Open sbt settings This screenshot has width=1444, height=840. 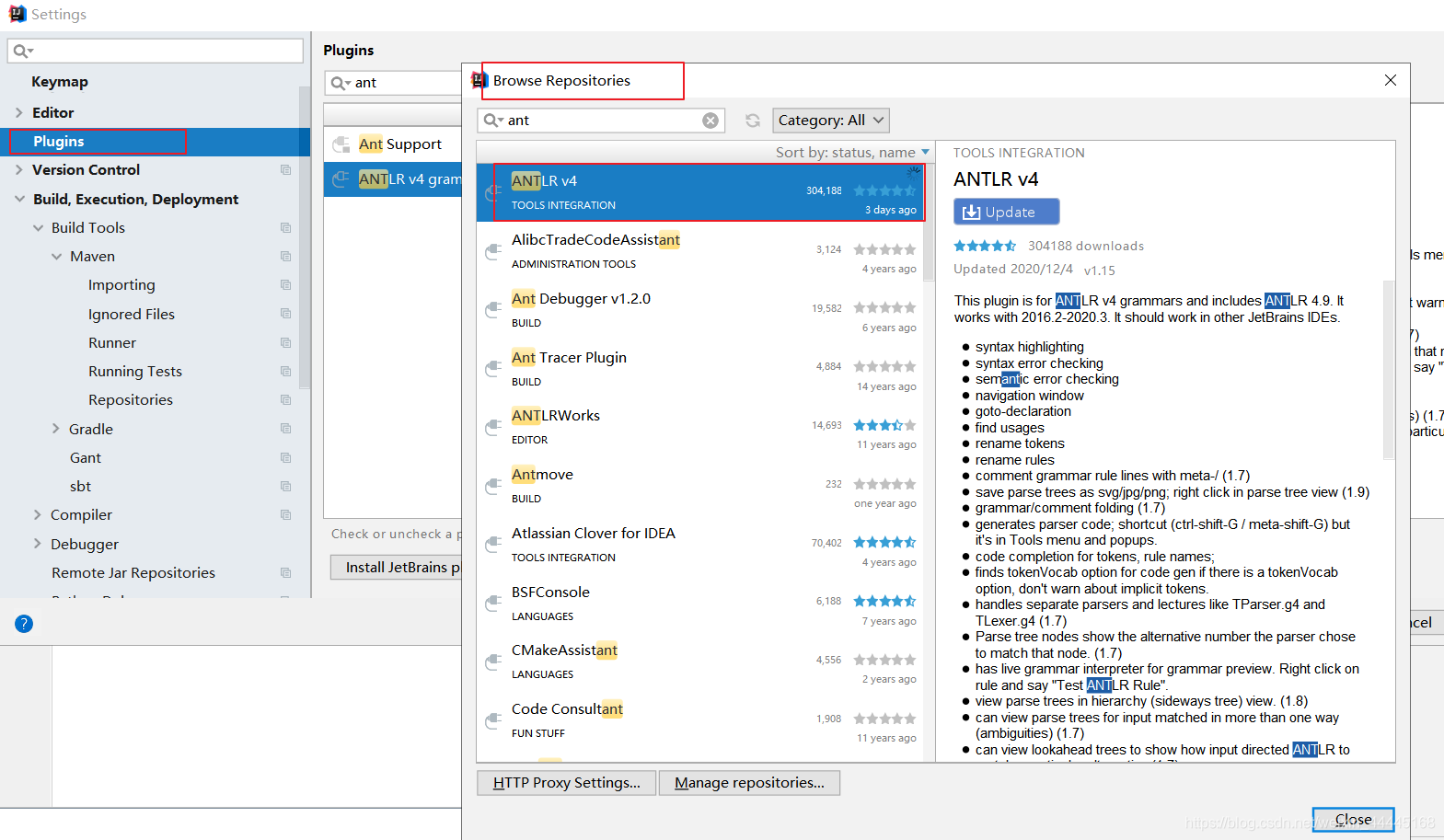[x=81, y=486]
